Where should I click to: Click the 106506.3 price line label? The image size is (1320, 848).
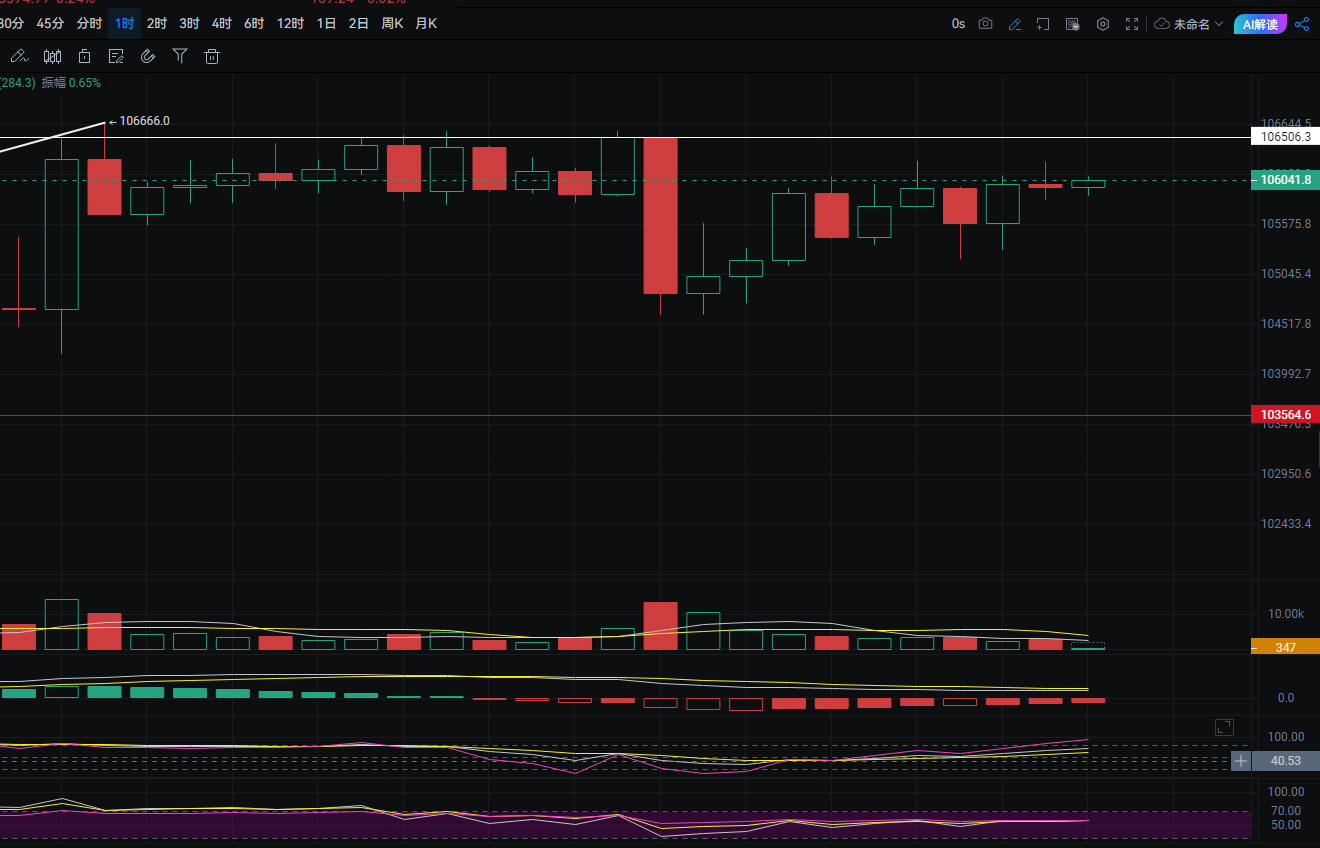point(1284,137)
